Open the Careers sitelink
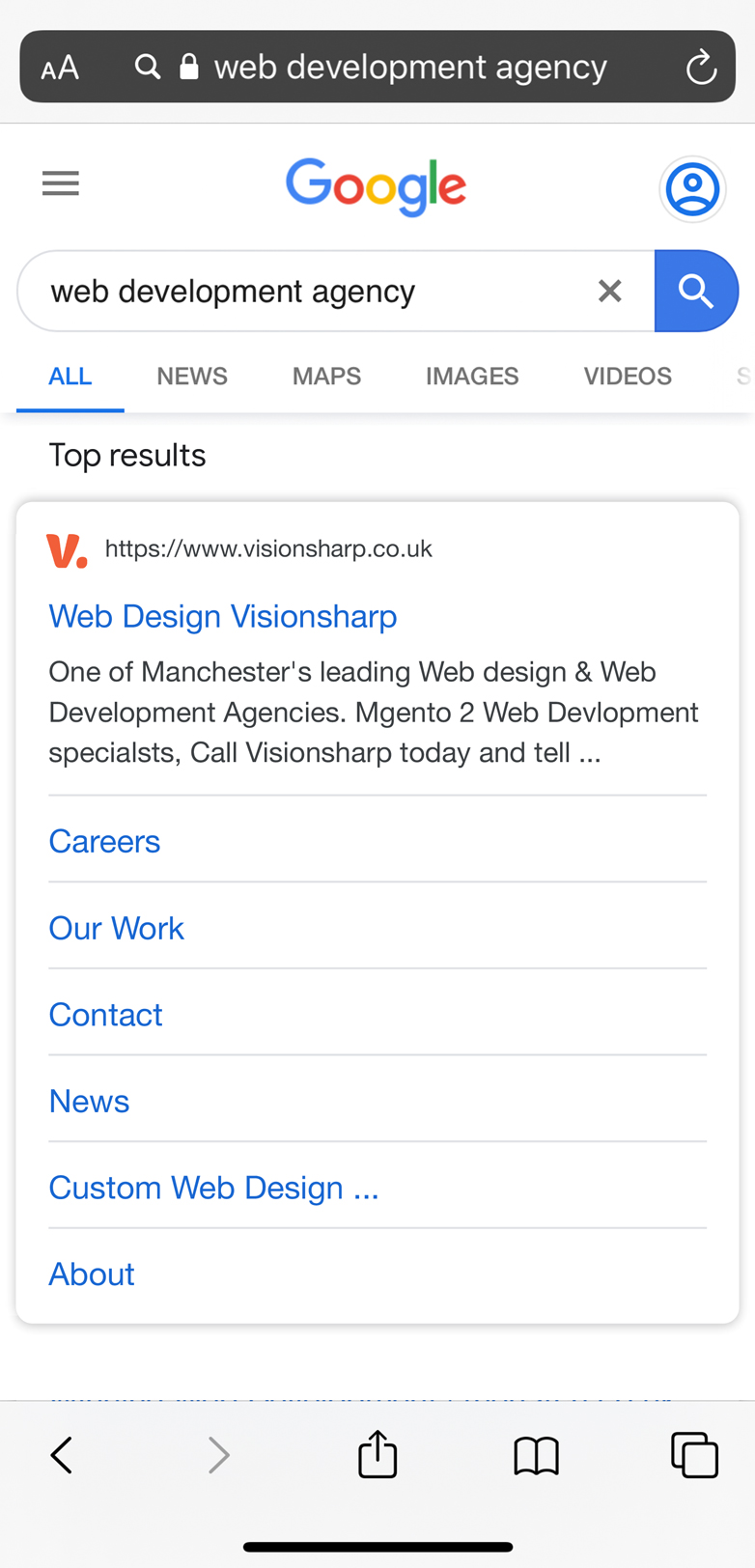The height and width of the screenshot is (1568, 755). coord(104,841)
